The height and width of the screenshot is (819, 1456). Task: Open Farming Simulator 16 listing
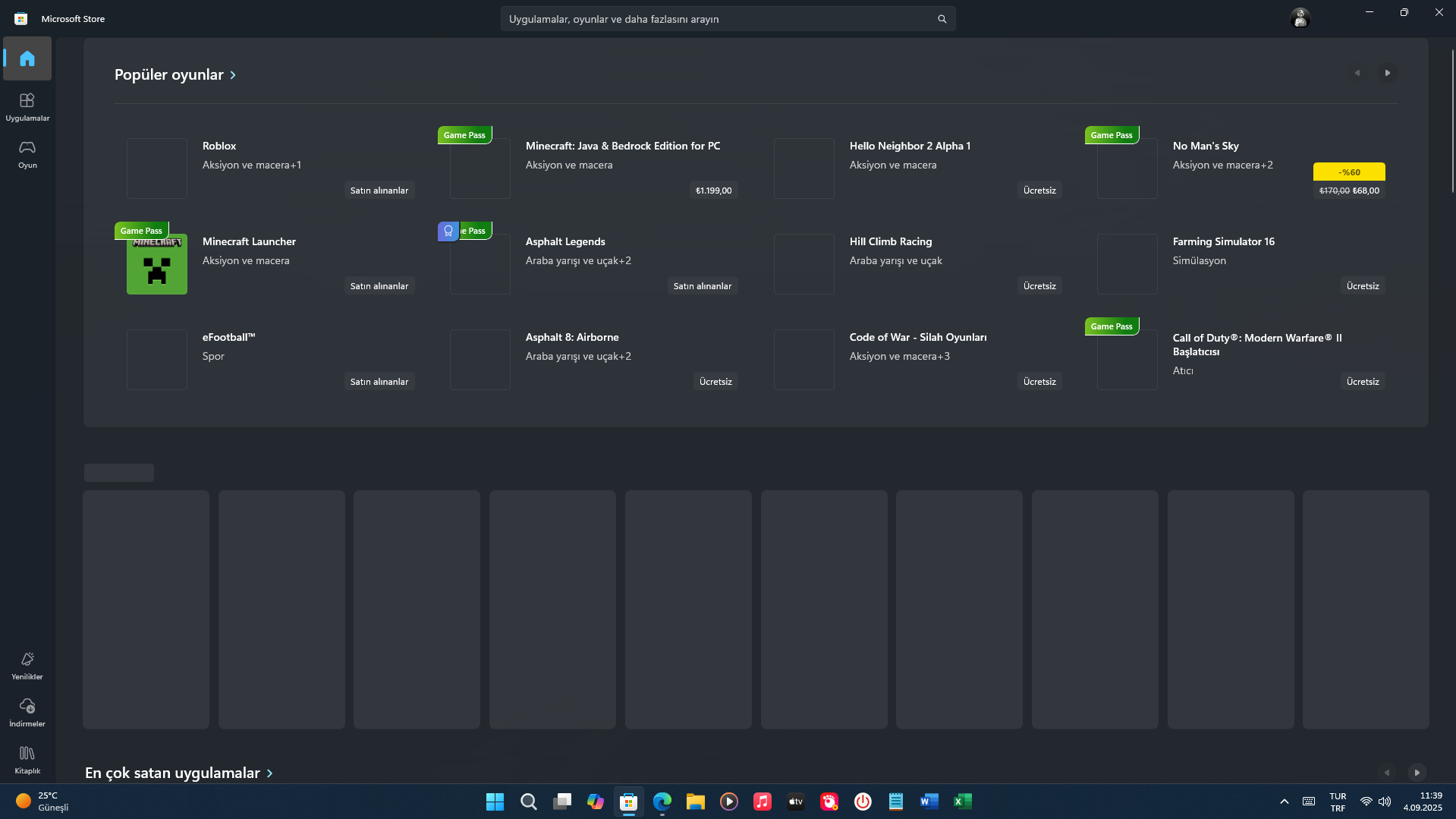(1241, 263)
